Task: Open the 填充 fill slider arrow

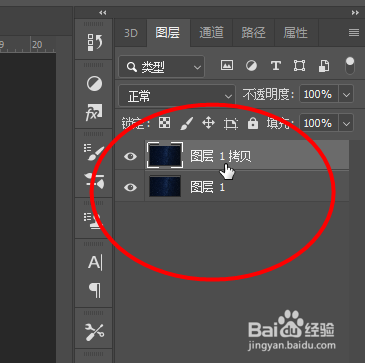Action: [x=346, y=124]
